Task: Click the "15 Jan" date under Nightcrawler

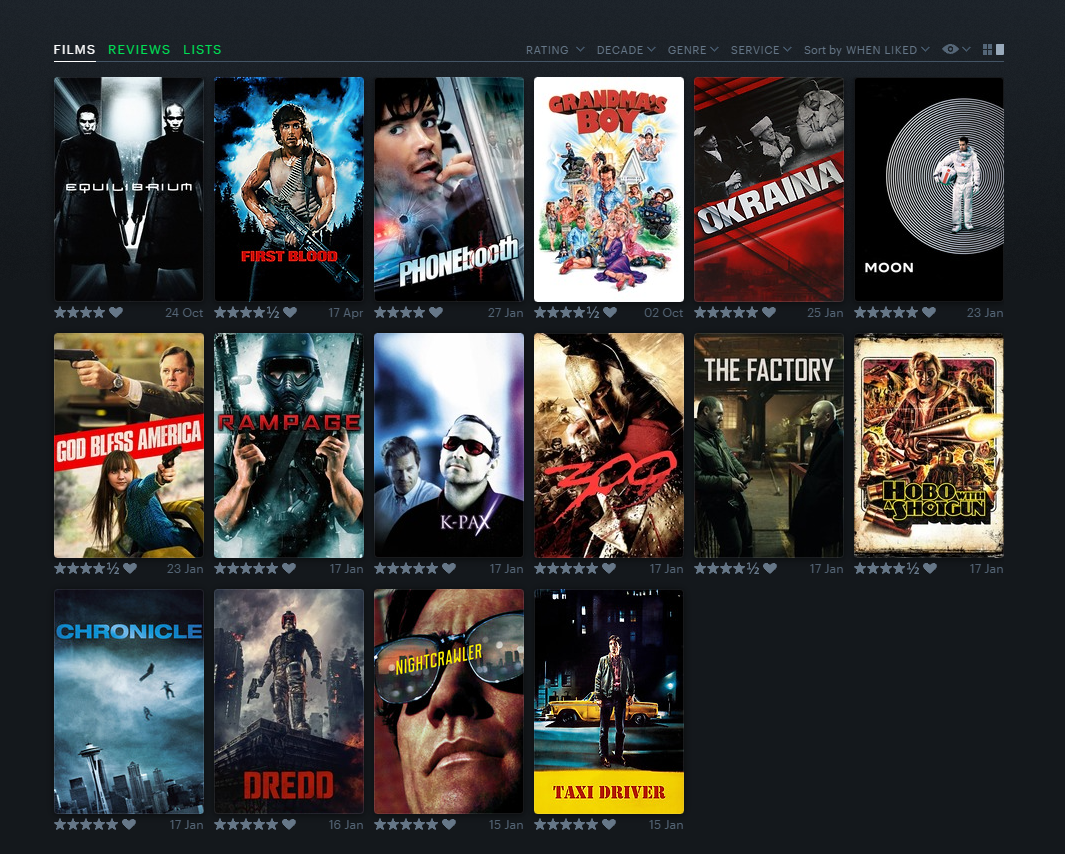Action: click(506, 824)
